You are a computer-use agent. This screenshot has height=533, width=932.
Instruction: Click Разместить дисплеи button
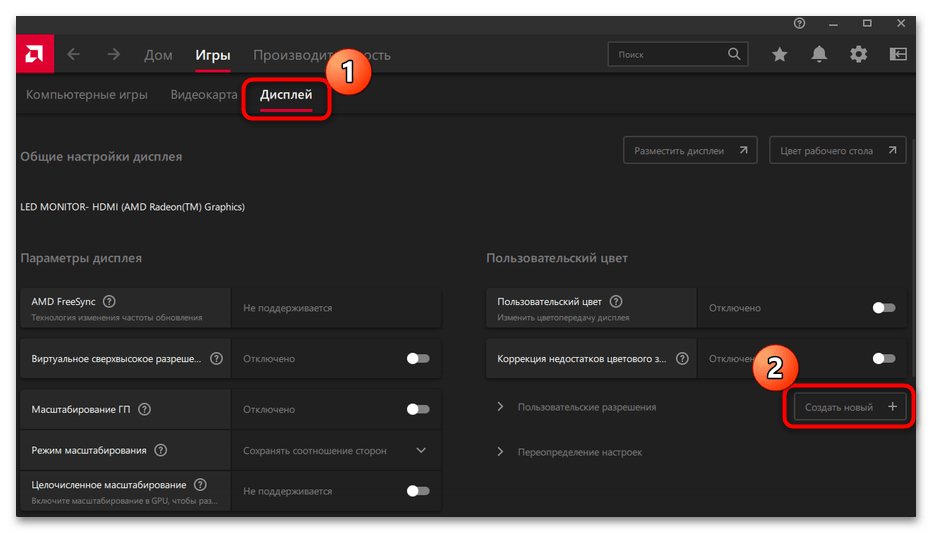click(690, 150)
